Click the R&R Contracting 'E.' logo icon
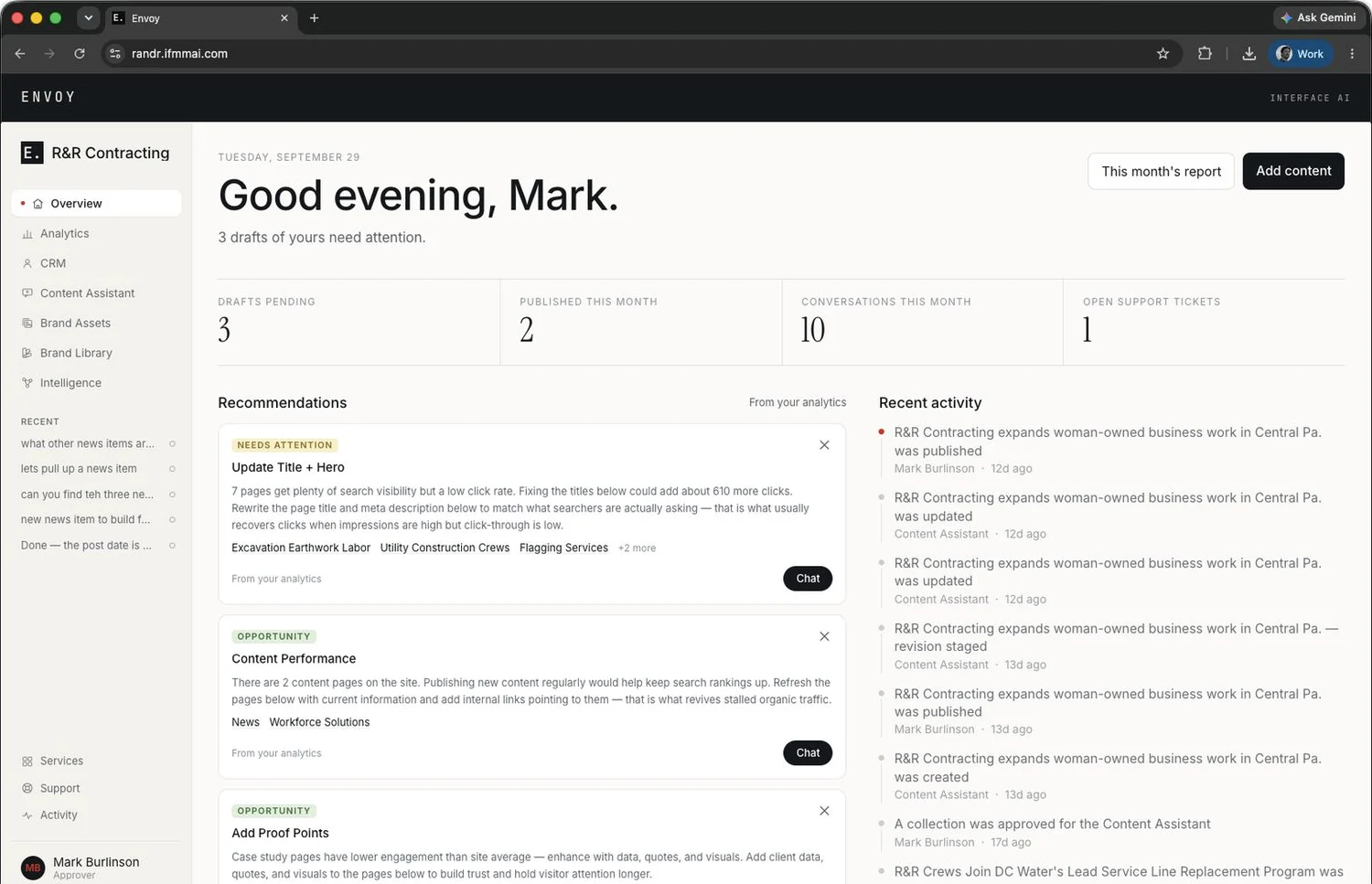The height and width of the screenshot is (884, 1372). click(x=32, y=153)
